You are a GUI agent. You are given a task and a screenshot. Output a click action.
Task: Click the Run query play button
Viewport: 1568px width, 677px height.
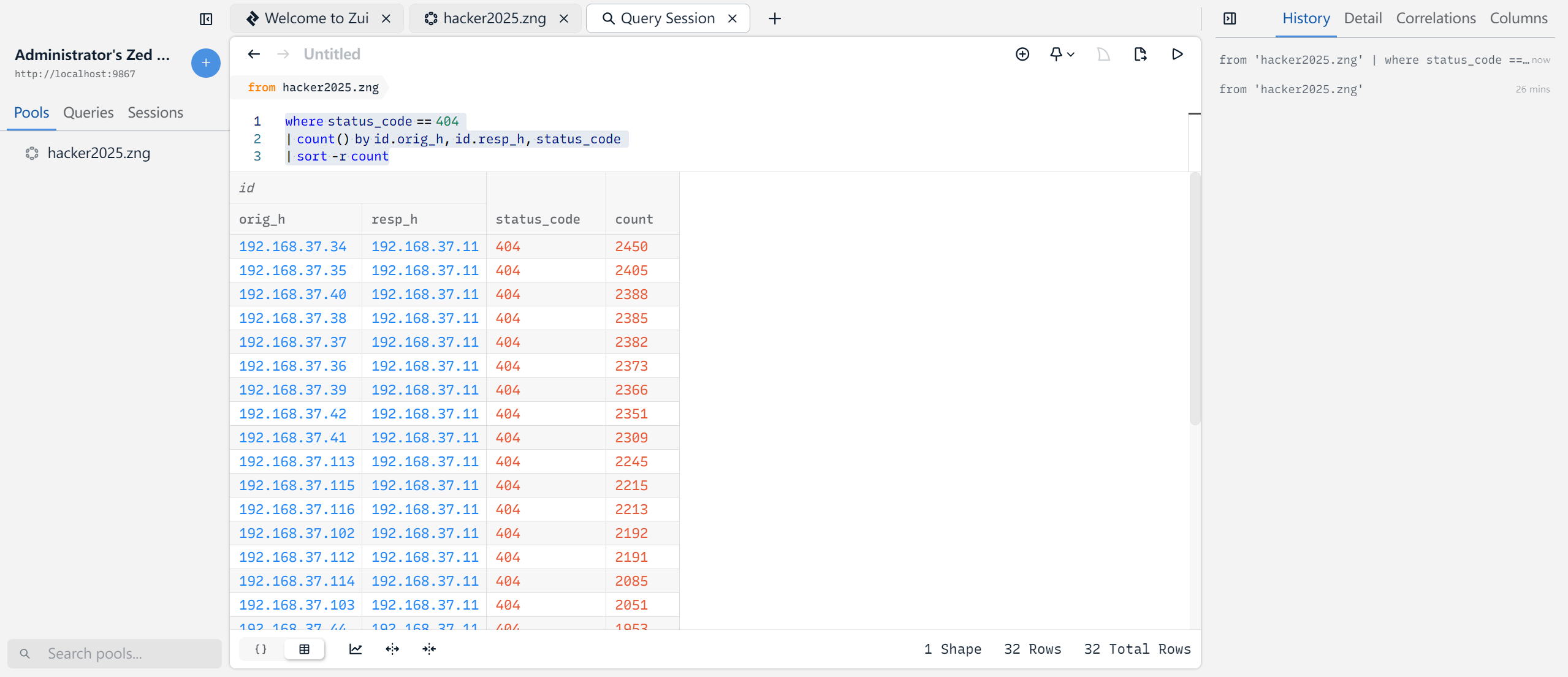click(1177, 54)
